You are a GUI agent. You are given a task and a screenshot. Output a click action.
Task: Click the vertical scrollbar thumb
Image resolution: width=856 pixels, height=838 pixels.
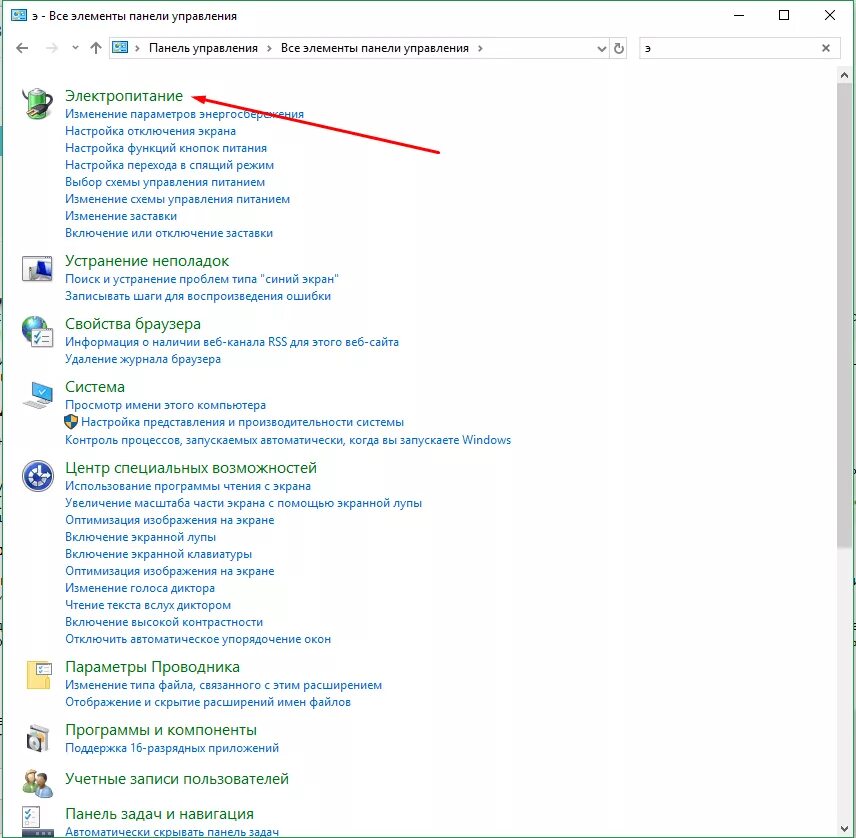click(x=844, y=315)
